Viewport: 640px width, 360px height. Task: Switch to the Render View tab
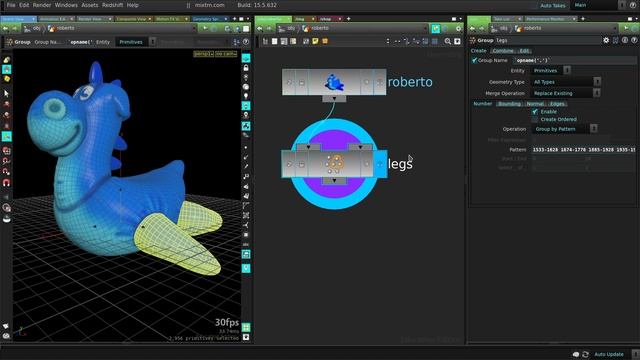click(95, 19)
